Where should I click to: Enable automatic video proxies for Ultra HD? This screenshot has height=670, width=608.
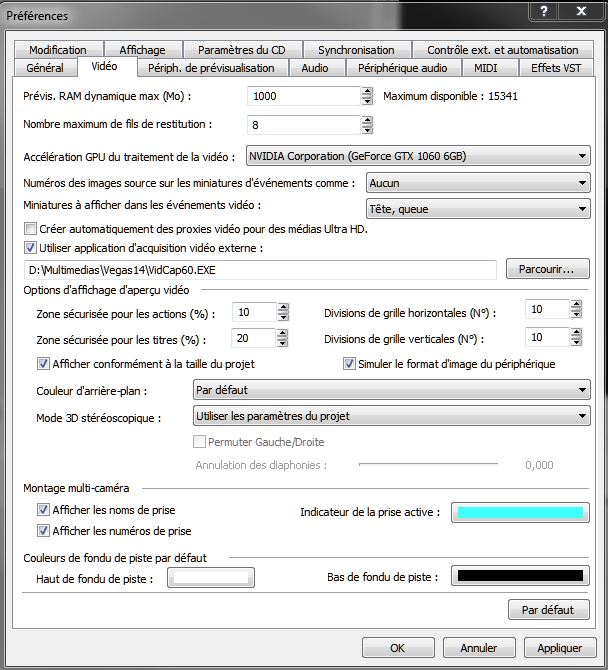click(x=30, y=229)
